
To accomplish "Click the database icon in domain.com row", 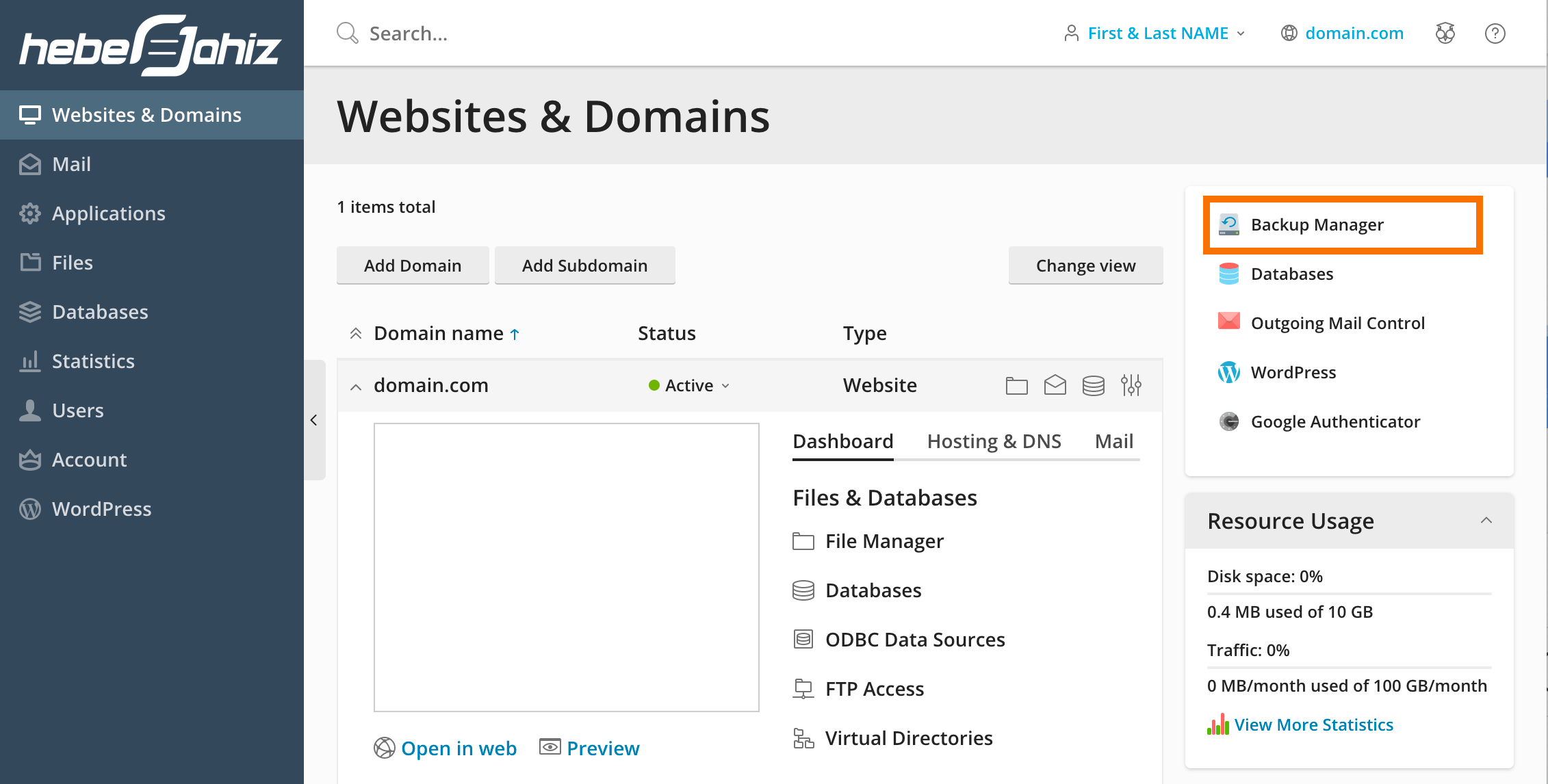I will [1094, 386].
